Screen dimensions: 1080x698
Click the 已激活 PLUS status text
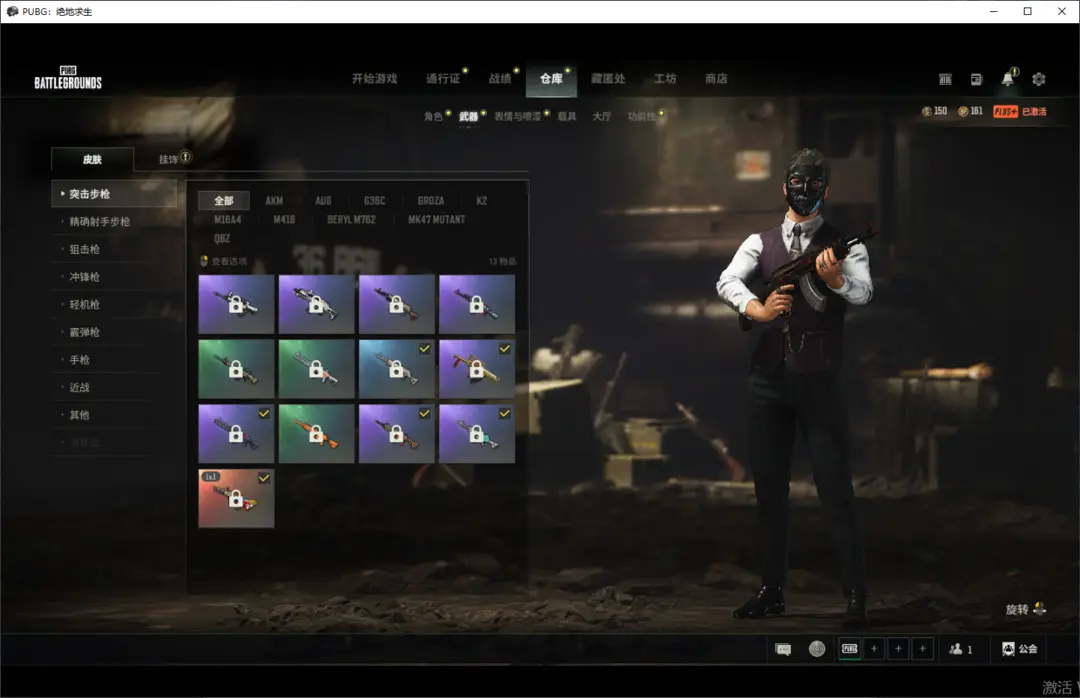(1034, 112)
